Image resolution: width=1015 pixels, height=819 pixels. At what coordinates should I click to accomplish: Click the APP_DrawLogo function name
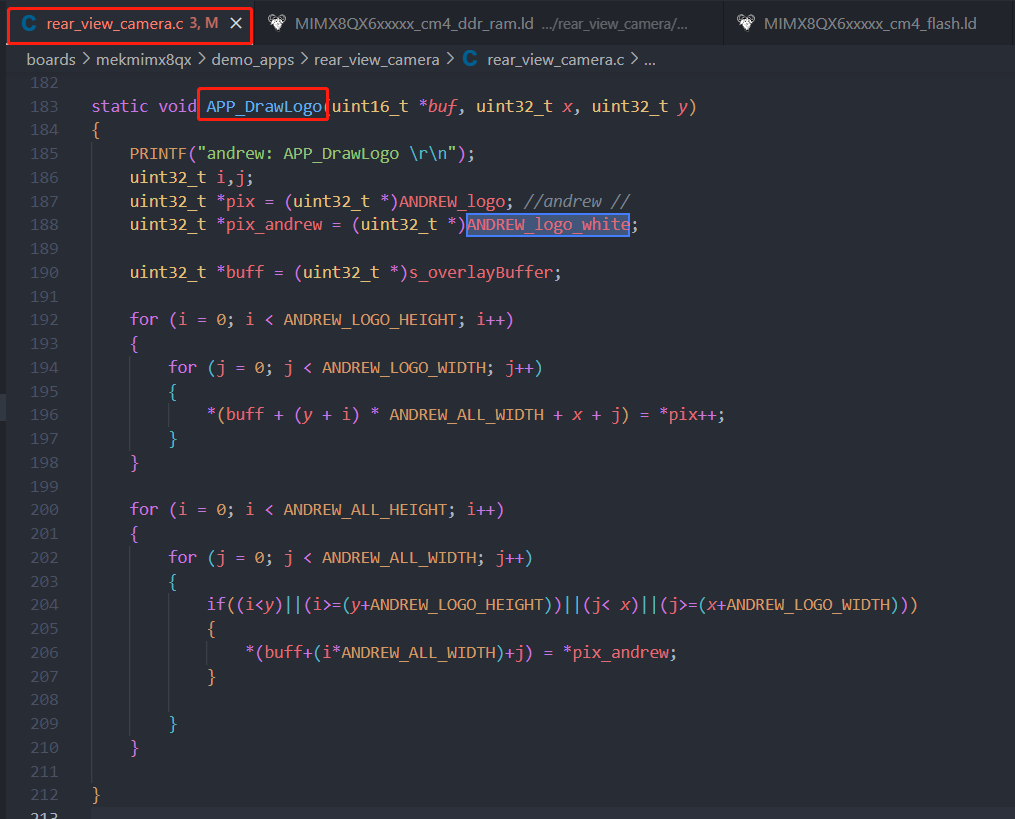coord(263,106)
